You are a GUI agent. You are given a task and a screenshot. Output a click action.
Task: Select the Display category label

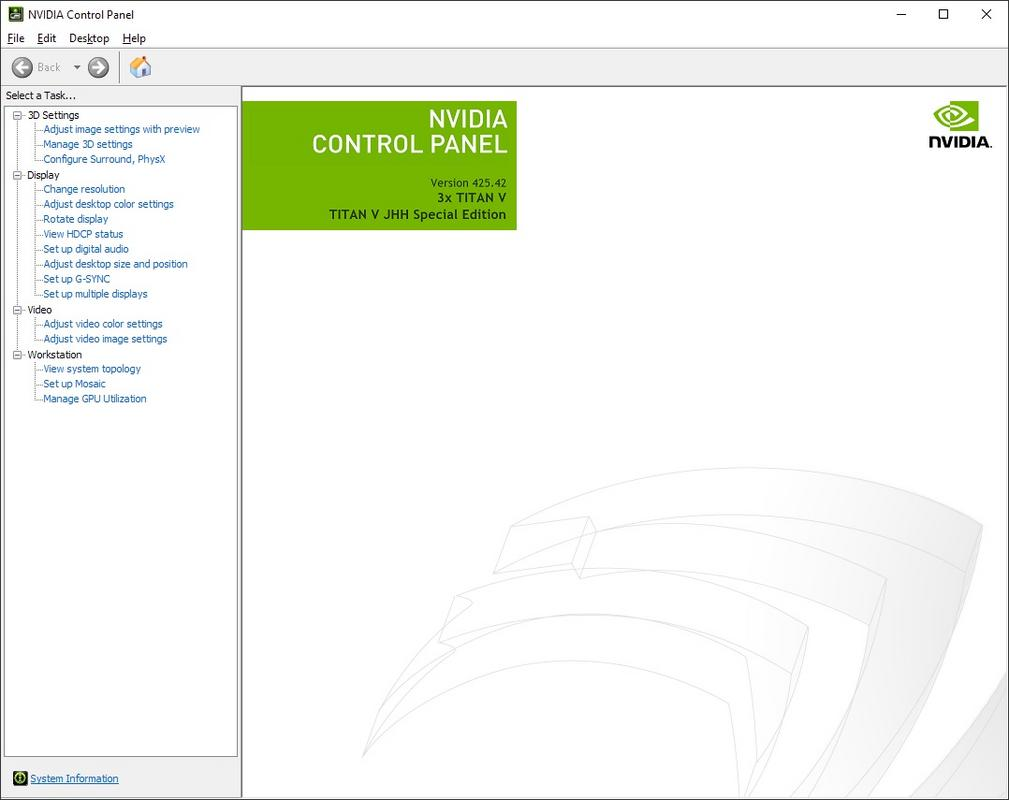coord(43,175)
